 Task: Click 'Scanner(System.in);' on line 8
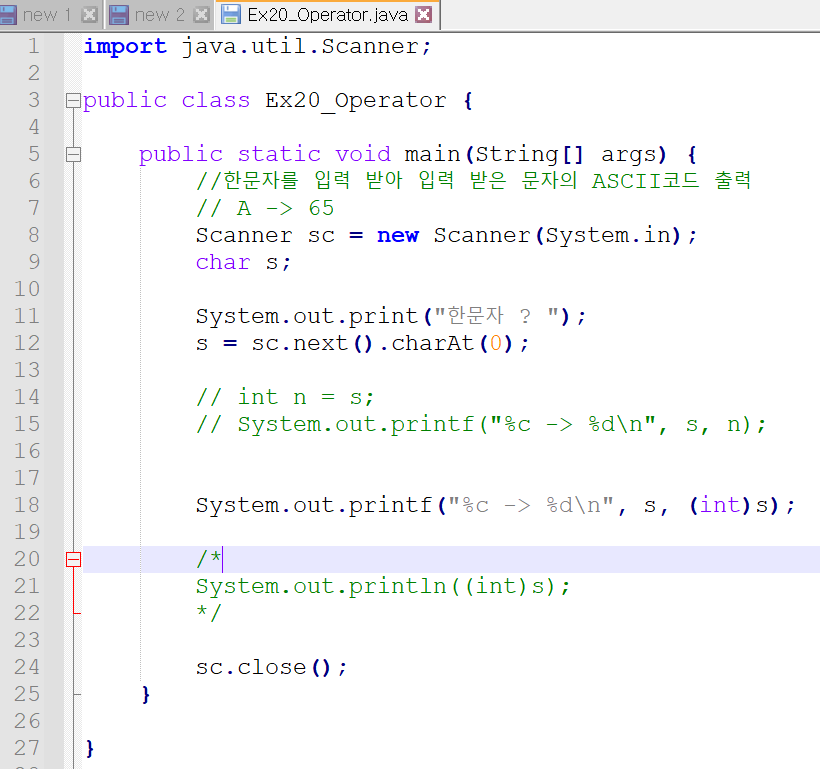click(x=565, y=235)
